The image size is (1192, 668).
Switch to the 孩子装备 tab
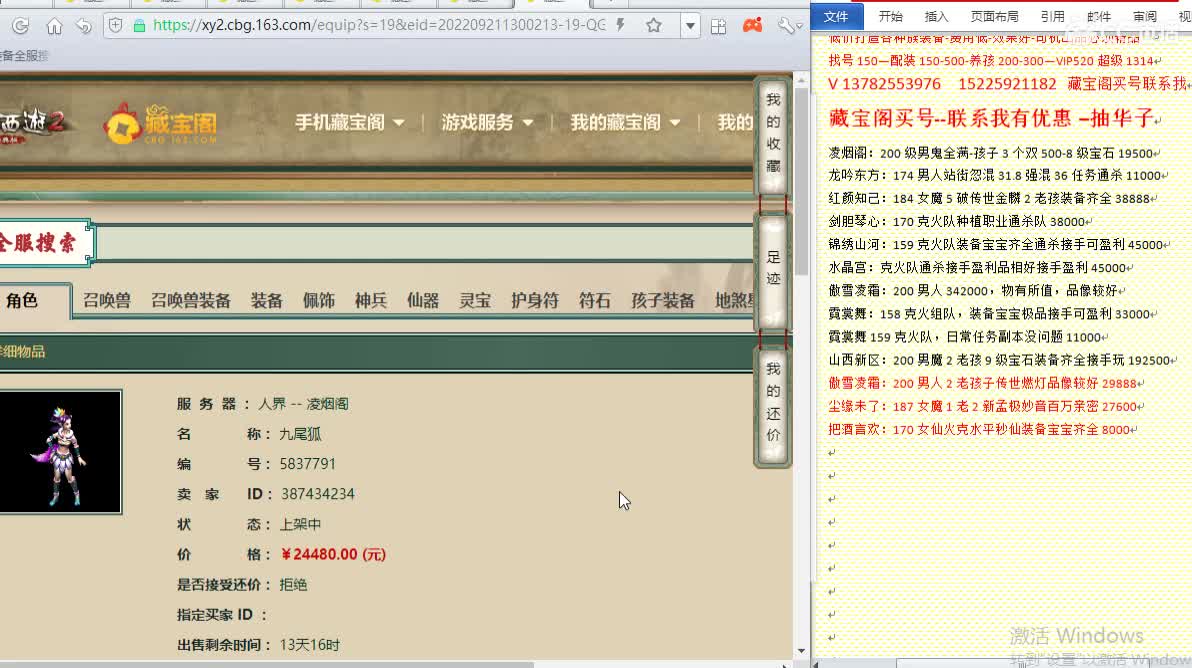click(x=663, y=301)
